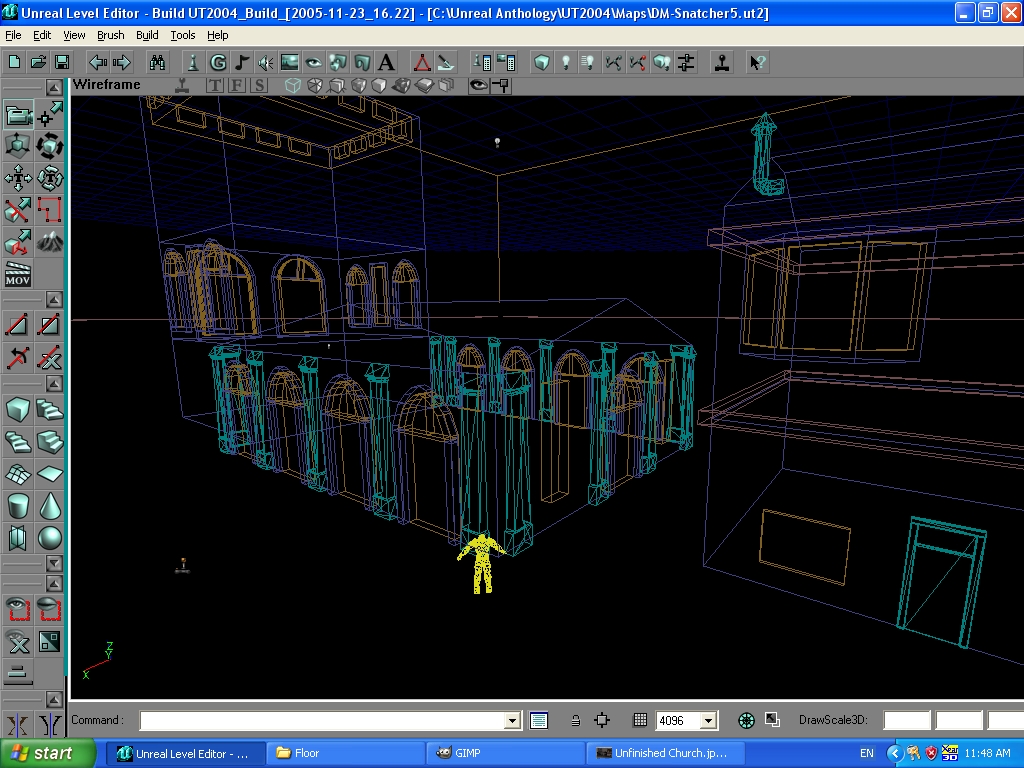Click the Command input field

pos(322,721)
